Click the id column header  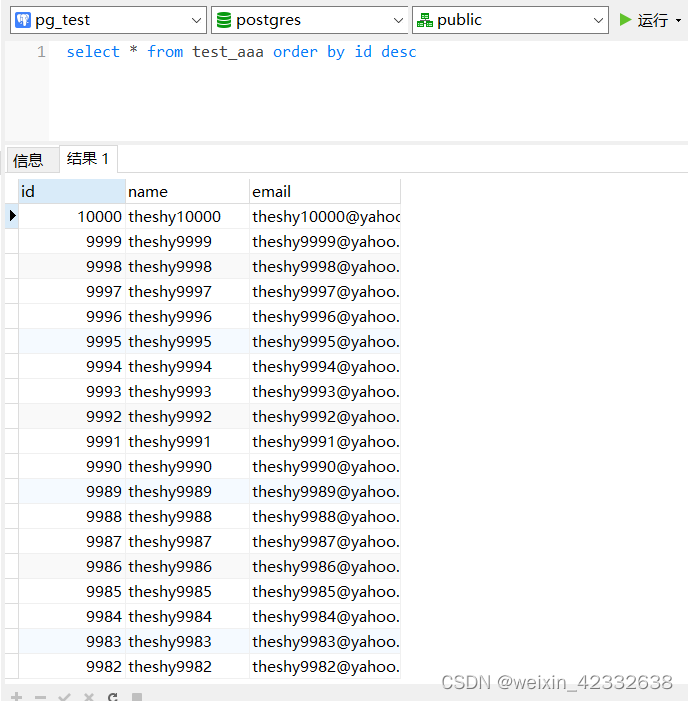(x=72, y=191)
